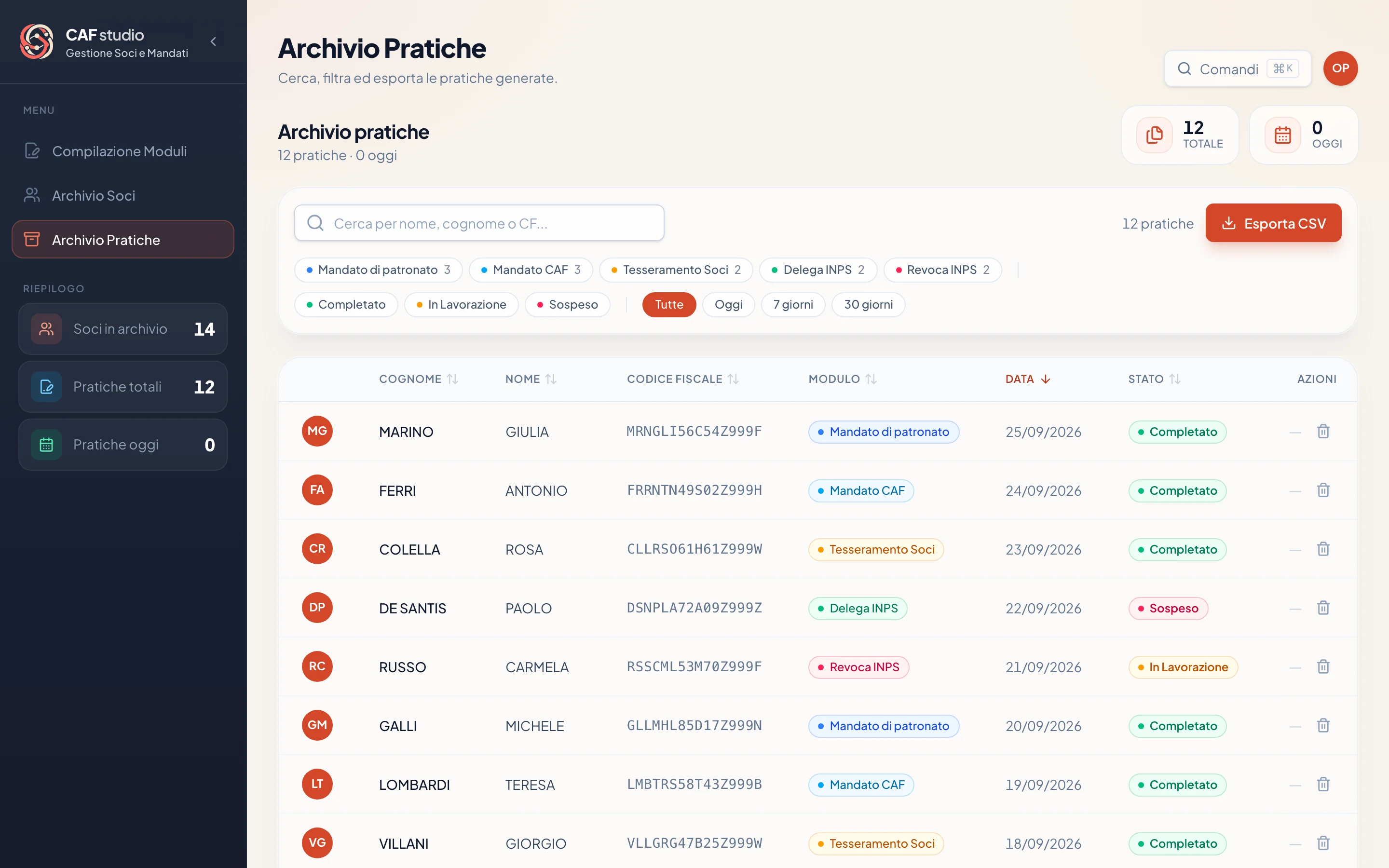
Task: Filter by Completato status
Action: (346, 305)
